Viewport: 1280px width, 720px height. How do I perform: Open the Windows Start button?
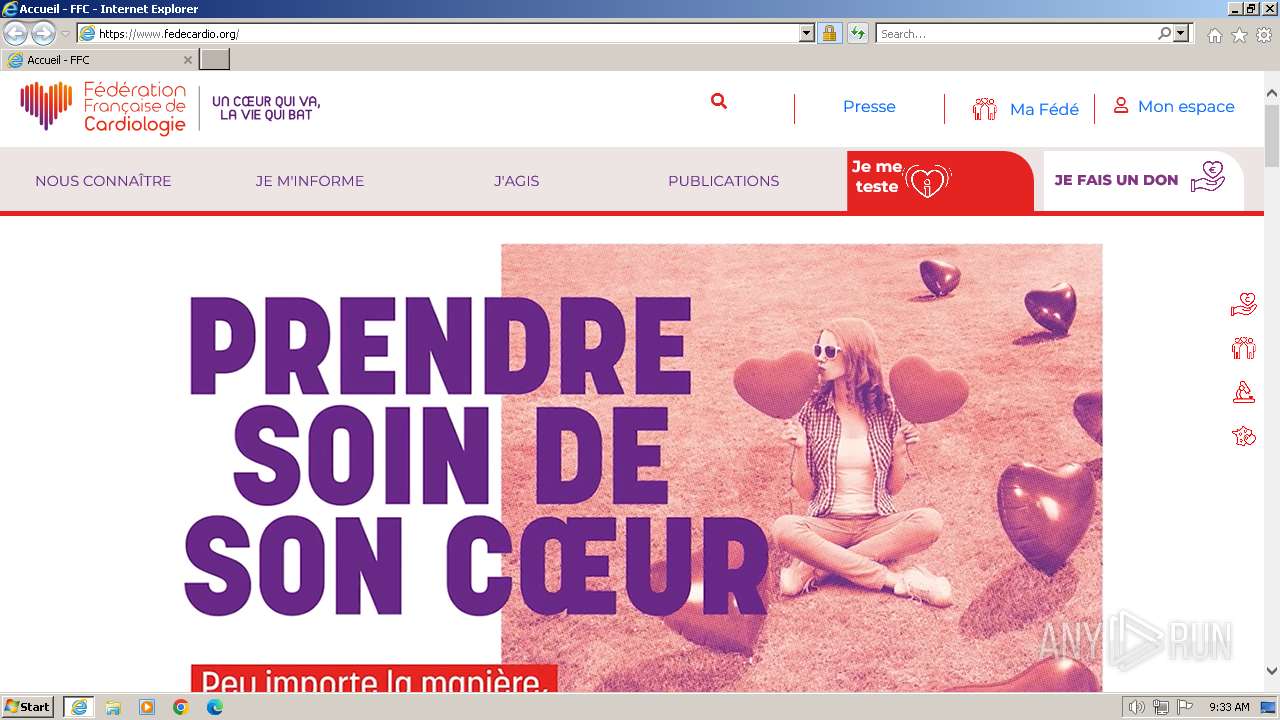pos(28,707)
